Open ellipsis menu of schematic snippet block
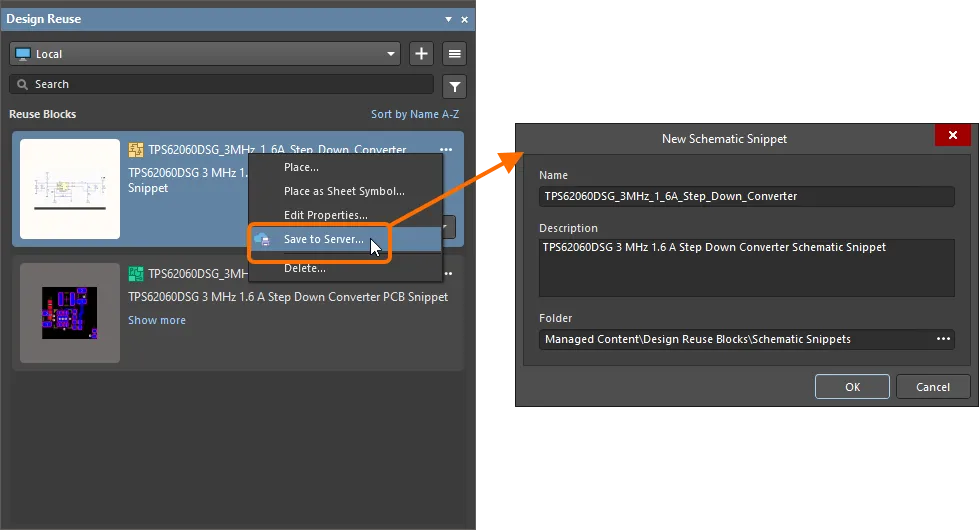Screen dimensions: 979x530 [446, 149]
